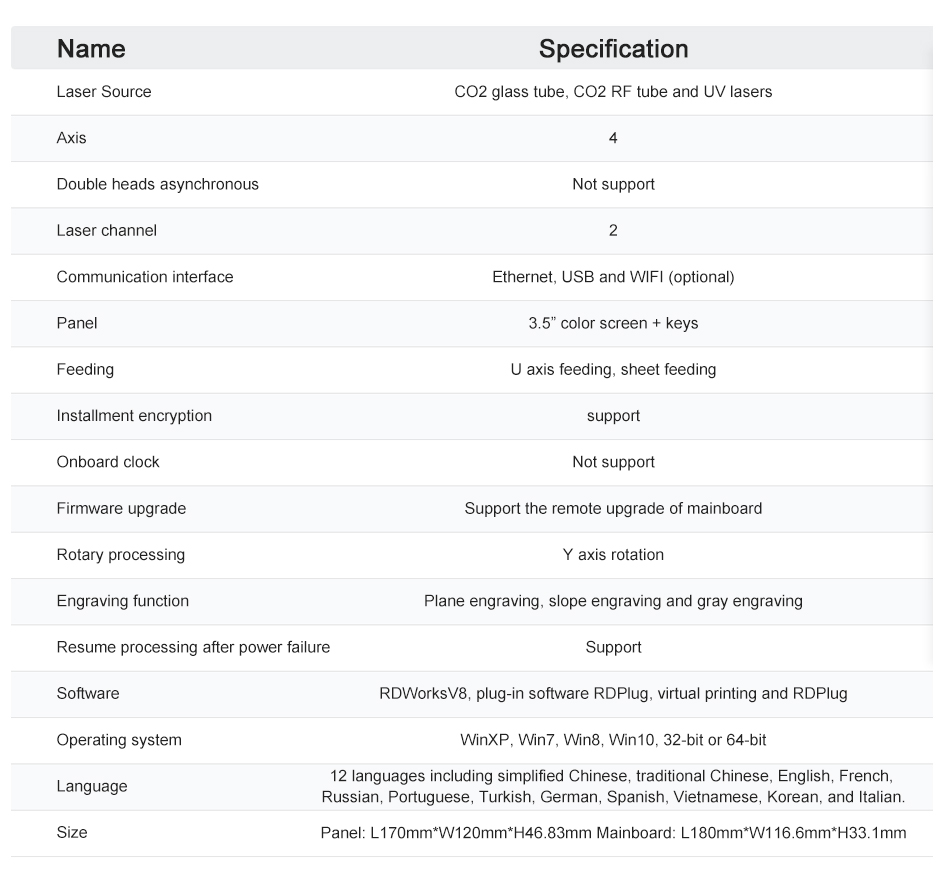The image size is (946, 882).
Task: Click the Communication interface label
Action: coord(145,277)
